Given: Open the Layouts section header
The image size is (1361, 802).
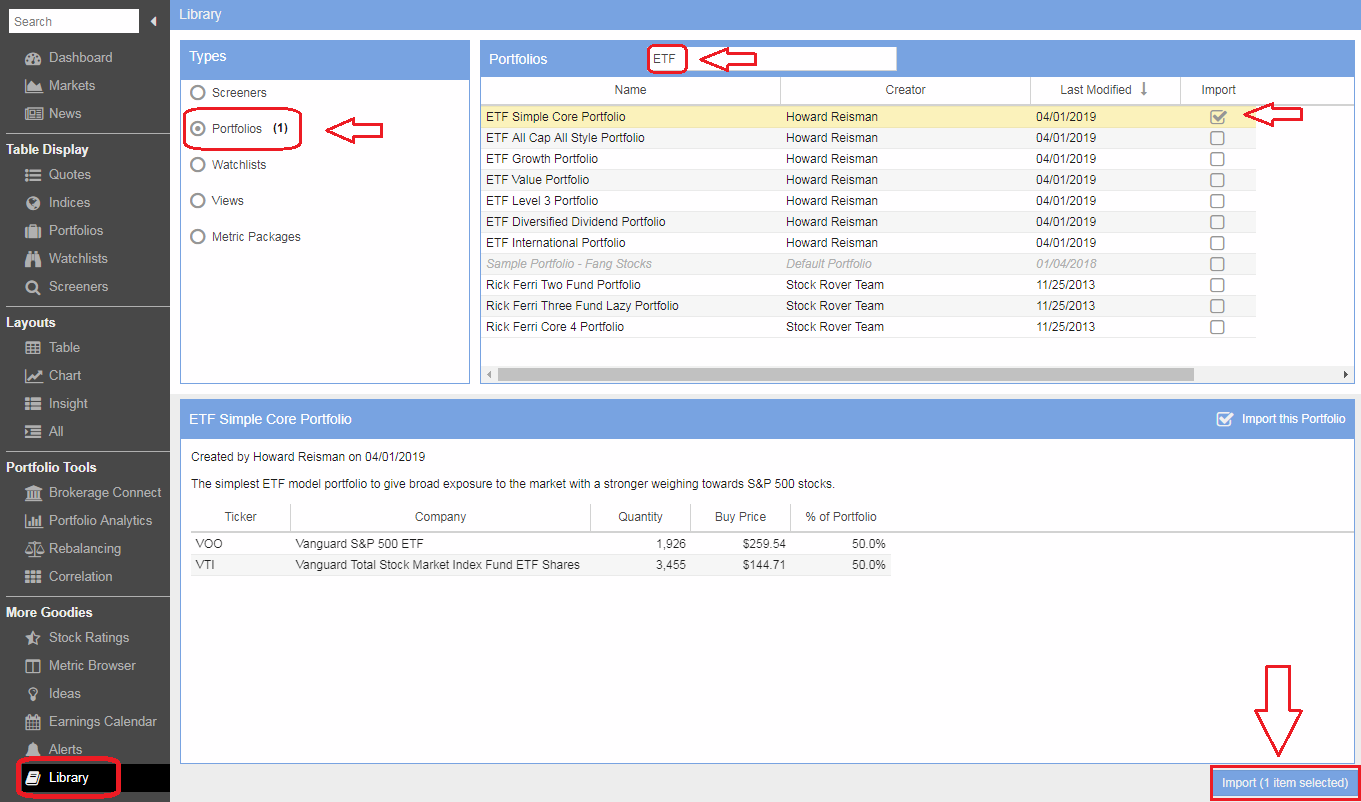Looking at the screenshot, I should coord(31,322).
